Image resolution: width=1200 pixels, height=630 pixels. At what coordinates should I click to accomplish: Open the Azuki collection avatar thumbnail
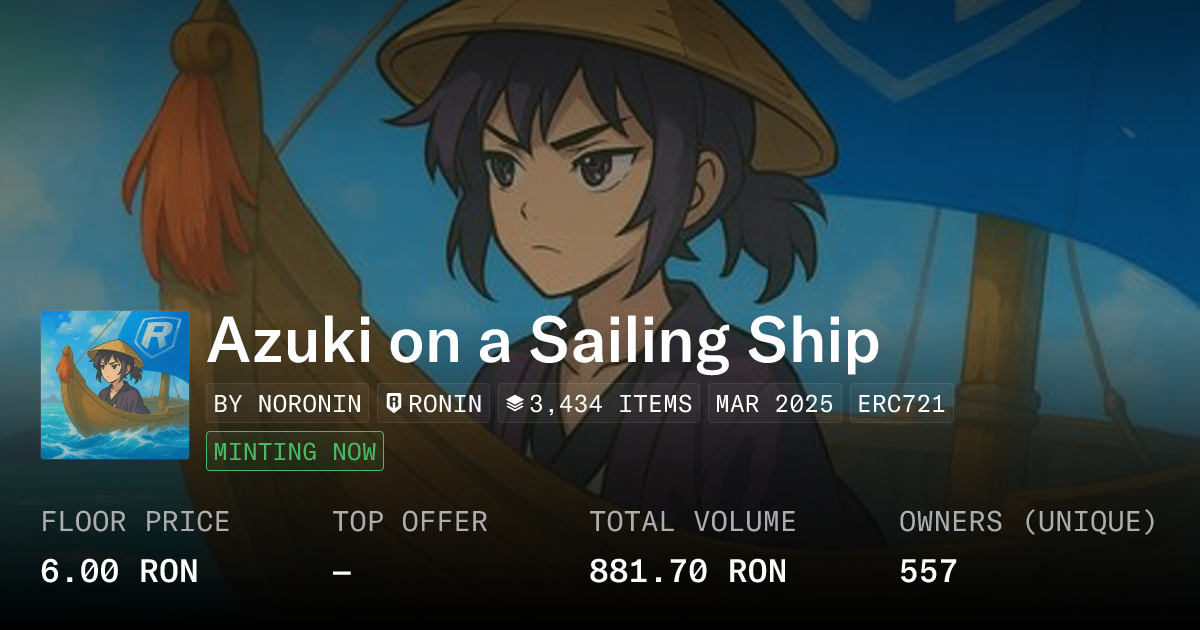(115, 385)
